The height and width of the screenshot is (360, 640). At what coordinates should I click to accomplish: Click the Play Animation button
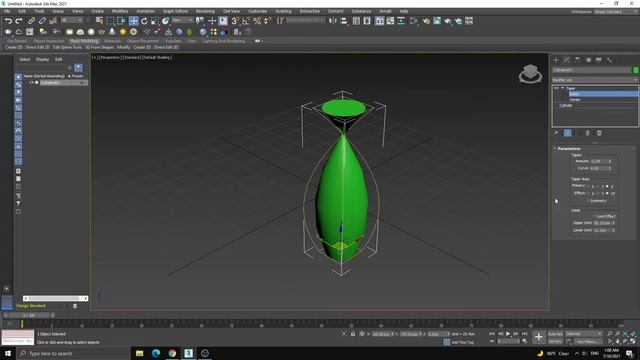pos(508,334)
